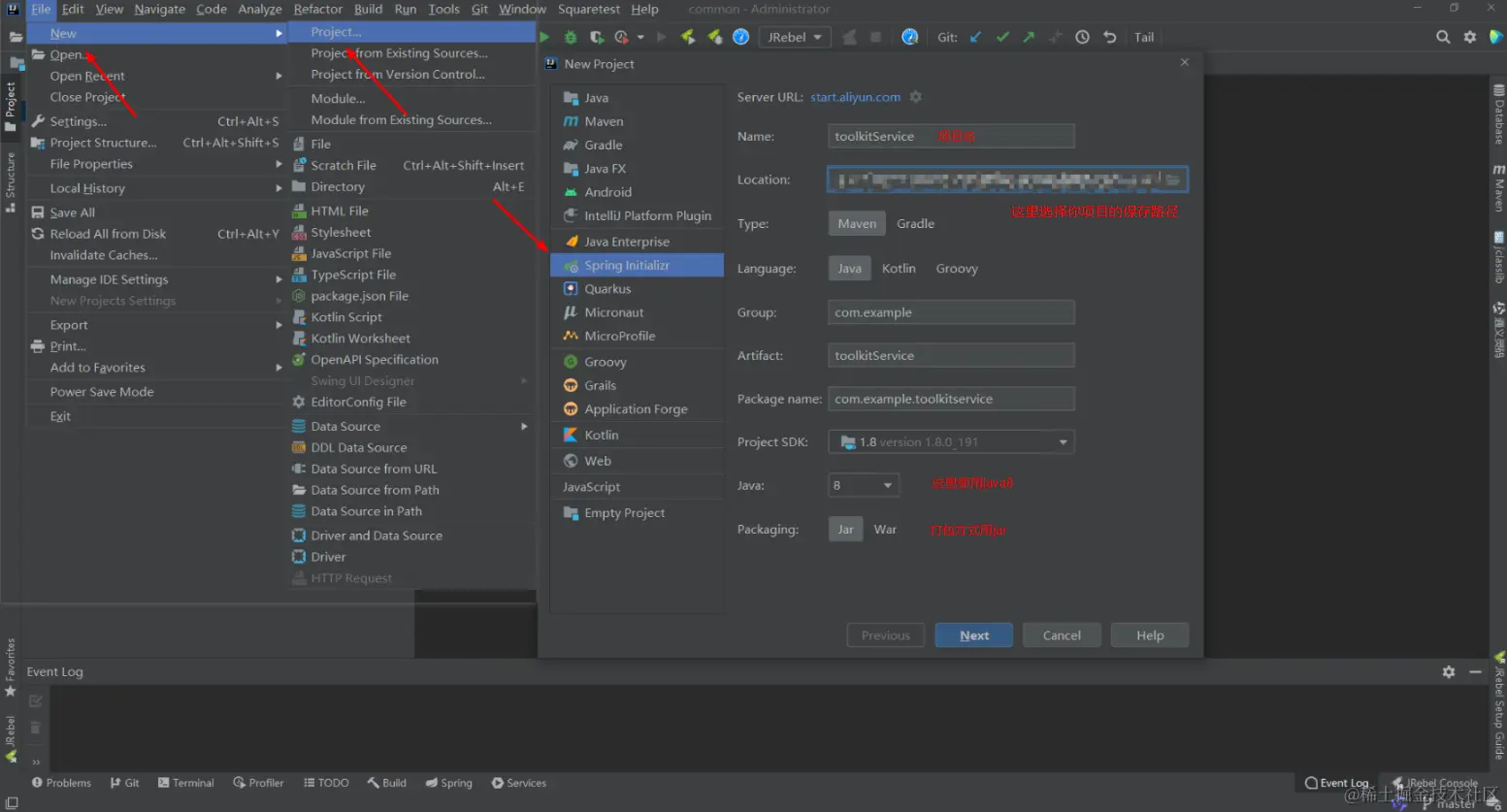Open Problems tool window
1507x812 pixels.
pos(61,783)
